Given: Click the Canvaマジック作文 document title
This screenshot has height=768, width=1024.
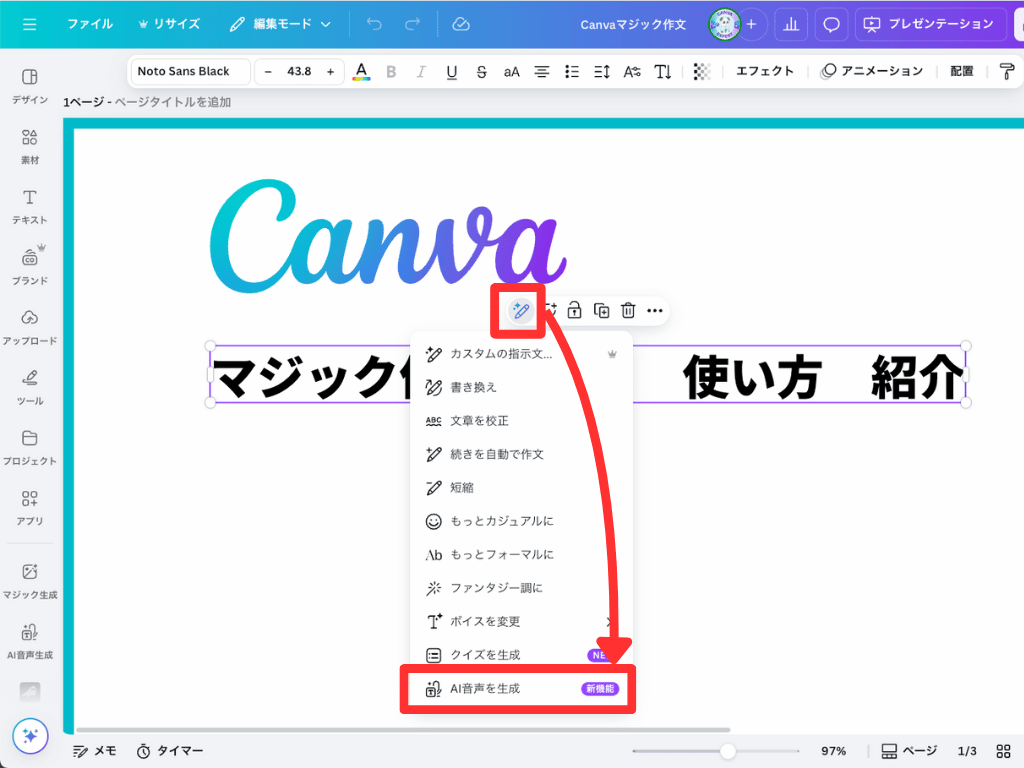Looking at the screenshot, I should 633,24.
